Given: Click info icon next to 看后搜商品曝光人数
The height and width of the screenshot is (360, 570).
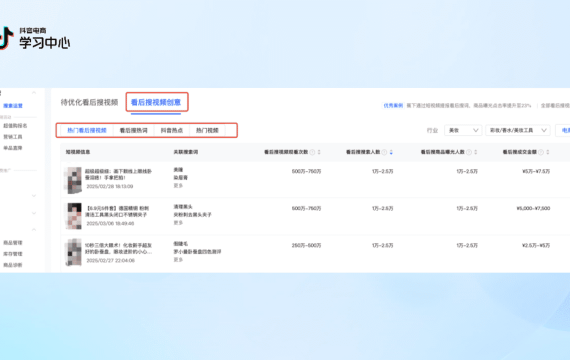Looking at the screenshot, I should click(469, 152).
